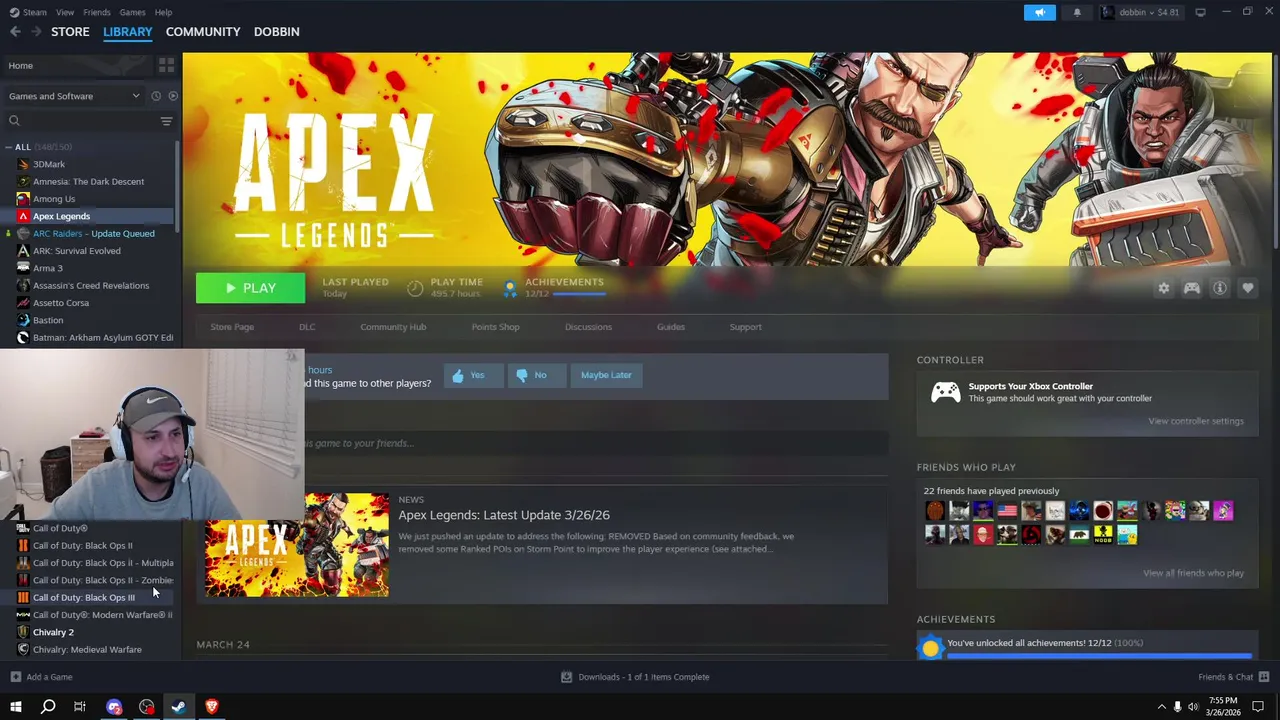Open Apex Legends Store Page link

232,327
